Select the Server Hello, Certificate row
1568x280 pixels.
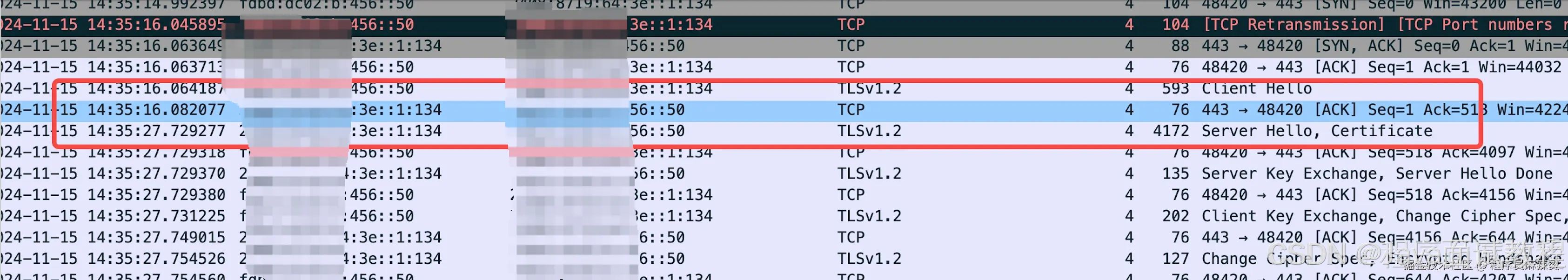pos(784,132)
